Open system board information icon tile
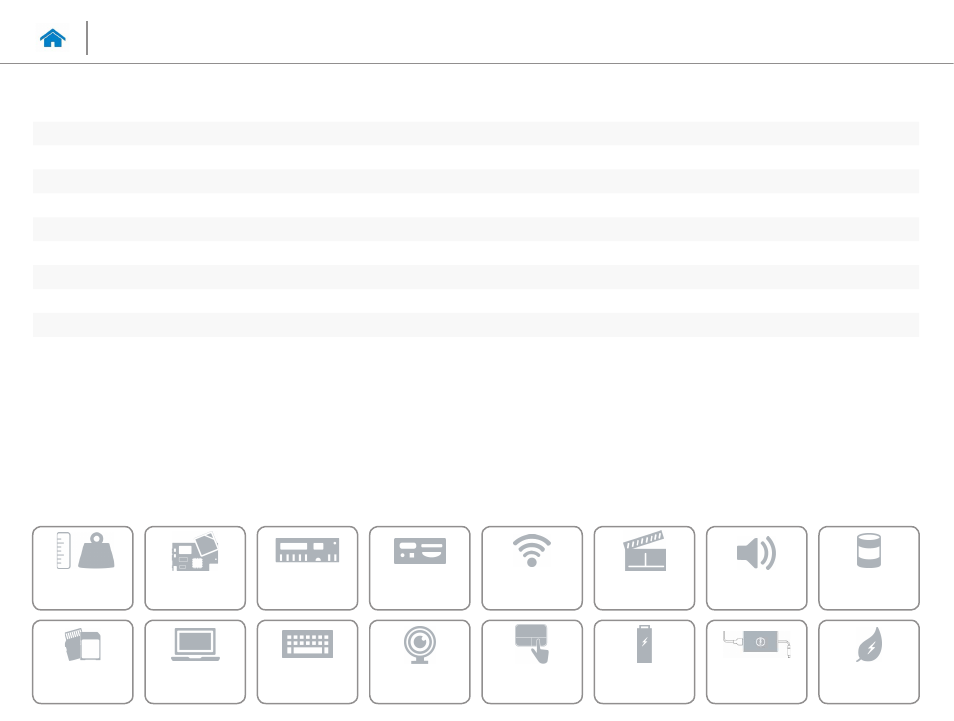Viewport: 954px width, 721px height. 195,568
